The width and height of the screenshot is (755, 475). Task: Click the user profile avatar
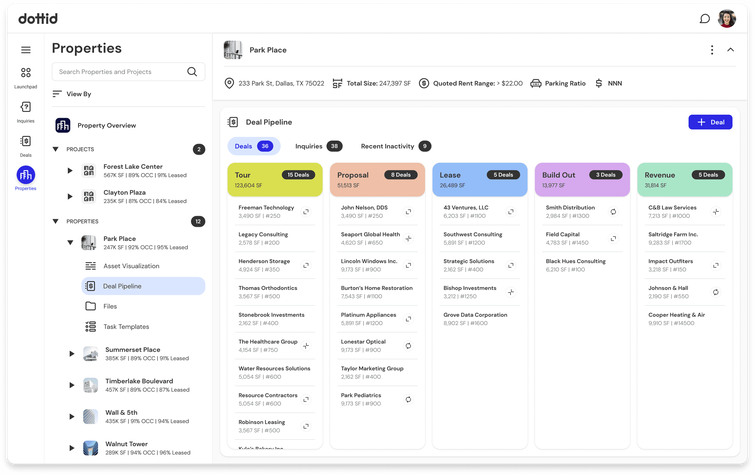point(727,18)
